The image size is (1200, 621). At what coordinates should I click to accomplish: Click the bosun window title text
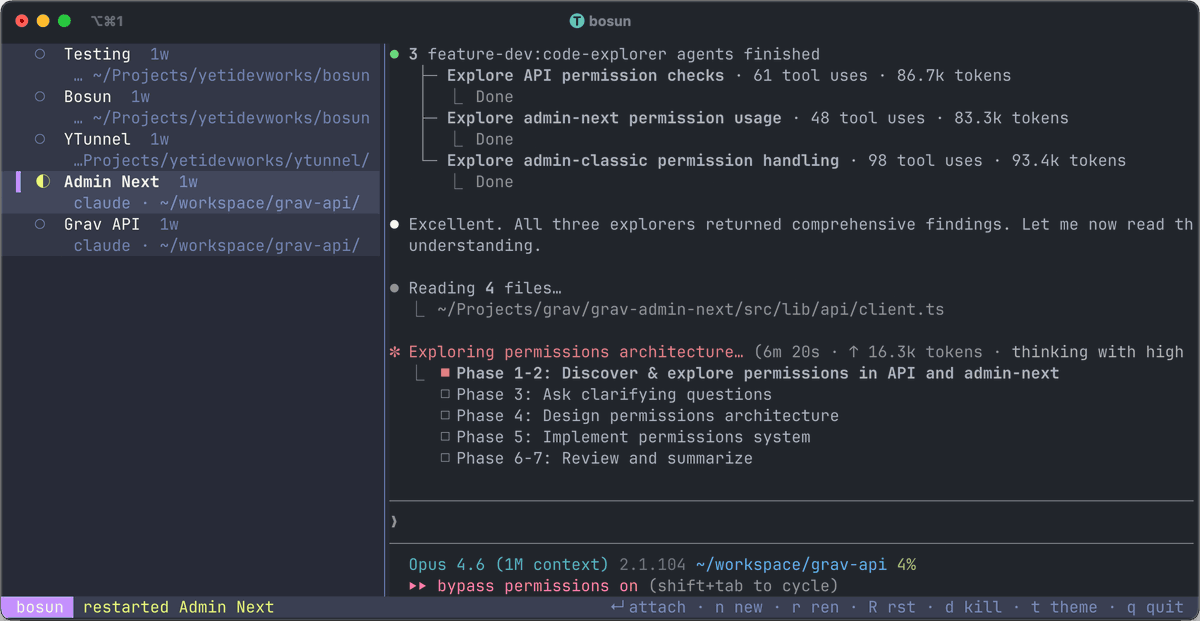[610, 21]
